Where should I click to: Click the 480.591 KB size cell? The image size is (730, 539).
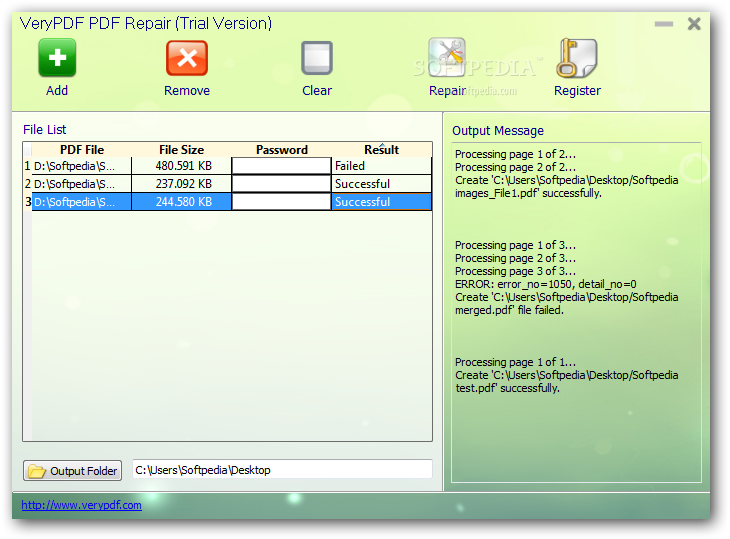(x=182, y=166)
